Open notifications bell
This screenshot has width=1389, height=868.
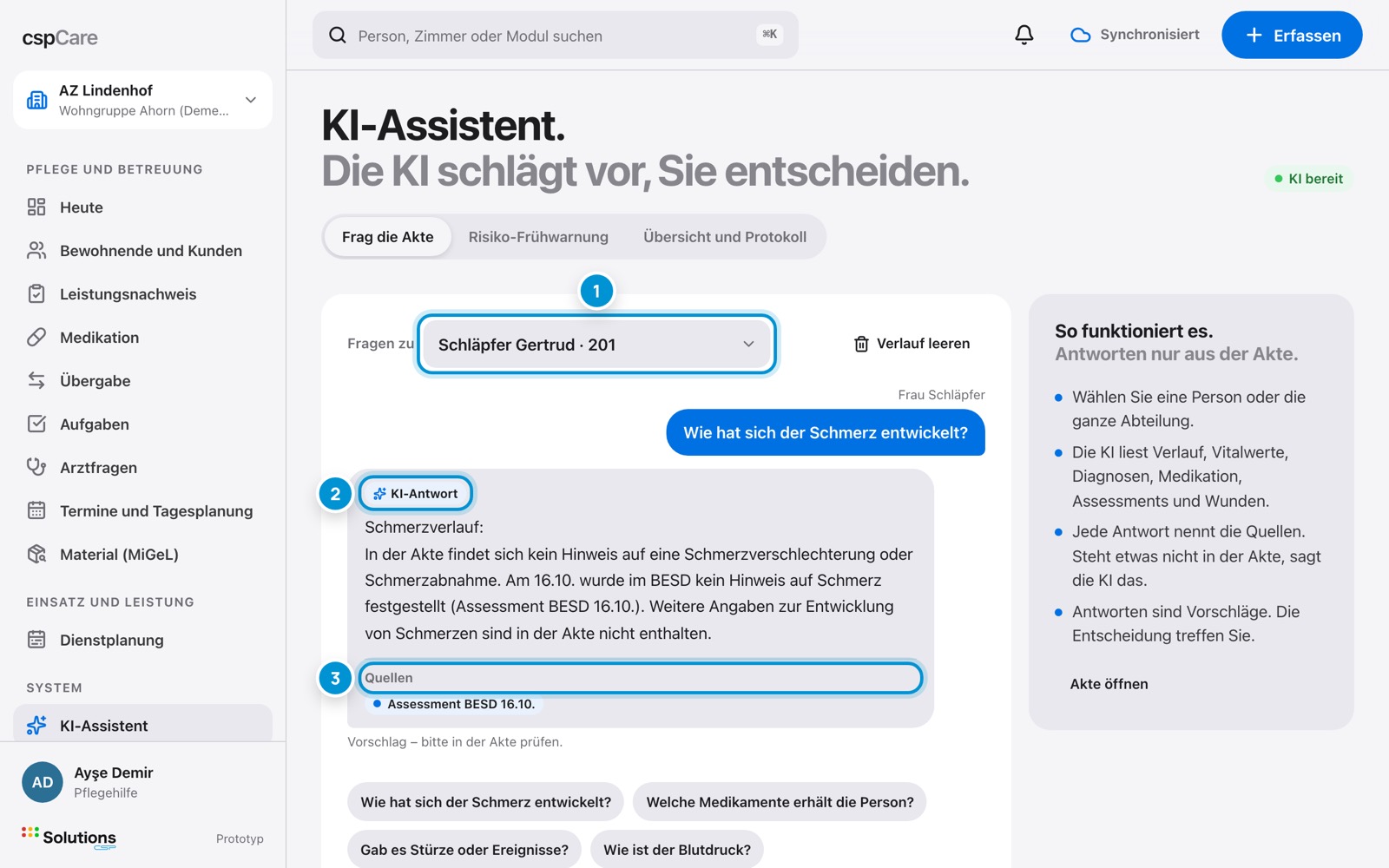tap(1024, 35)
